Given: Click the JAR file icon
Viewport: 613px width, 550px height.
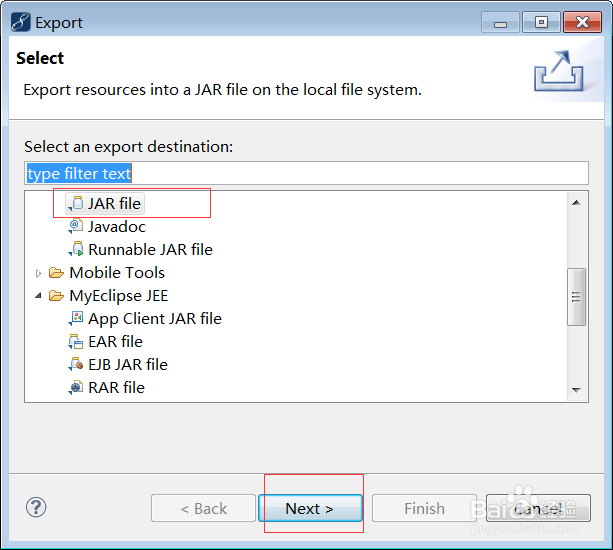Looking at the screenshot, I should coord(76,204).
